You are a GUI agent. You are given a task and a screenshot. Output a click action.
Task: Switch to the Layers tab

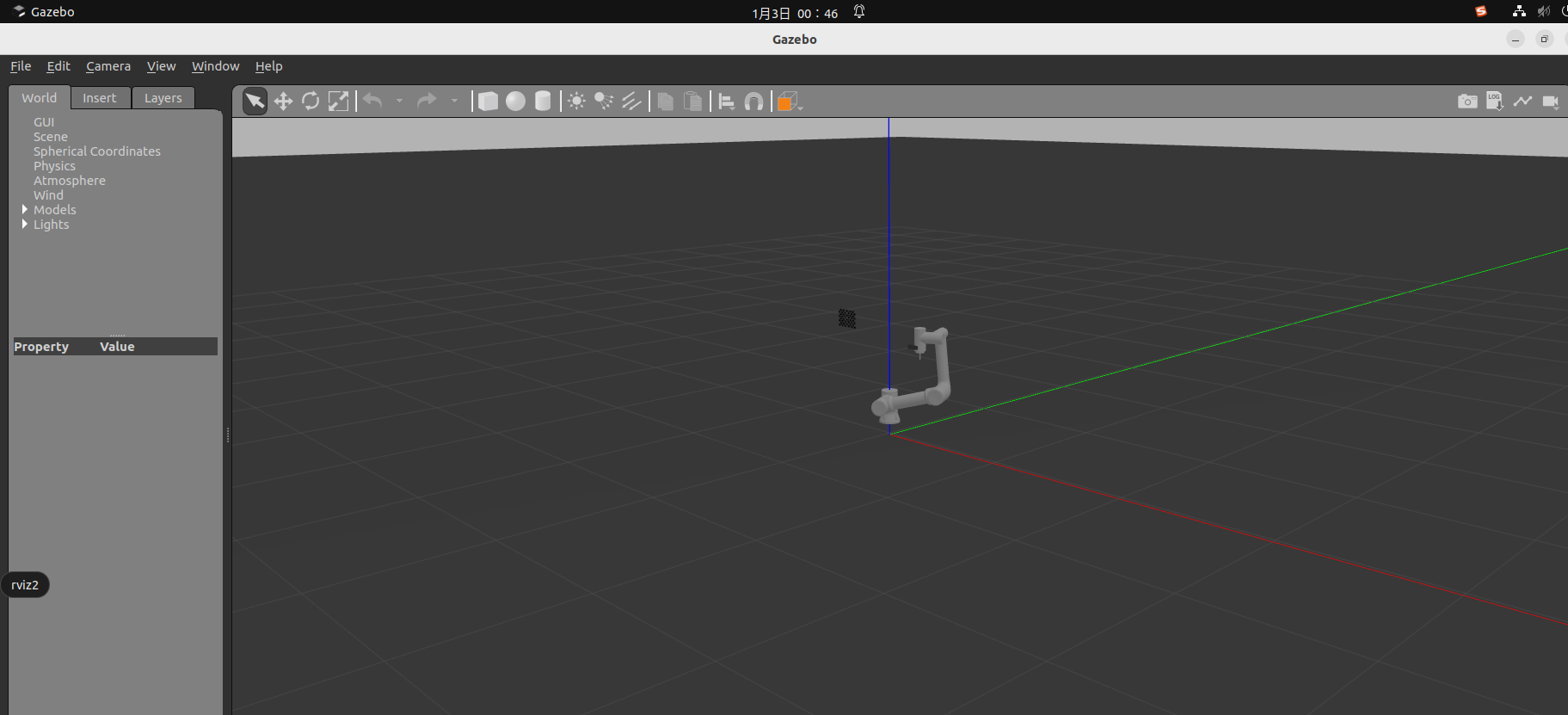[163, 98]
